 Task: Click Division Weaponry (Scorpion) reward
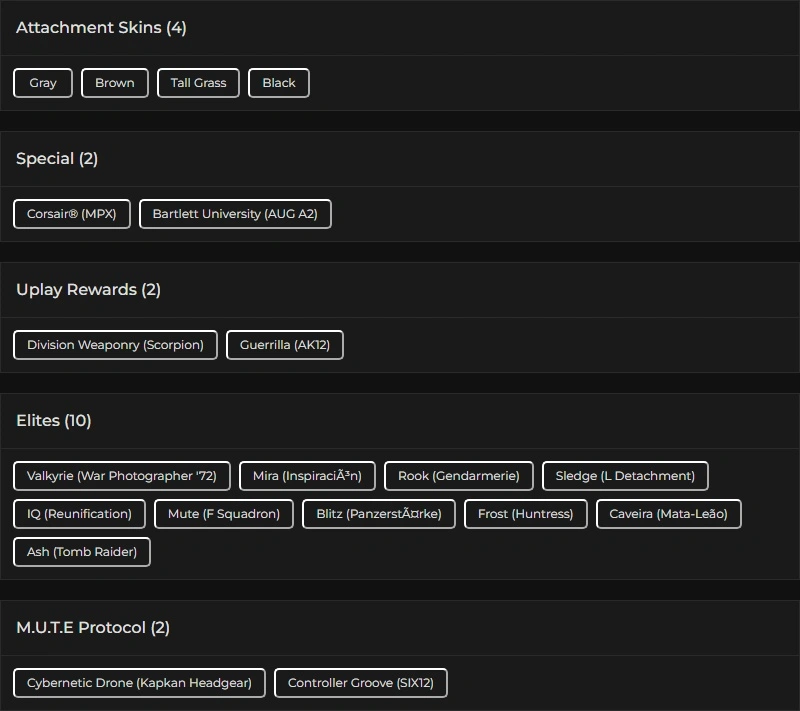click(x=115, y=345)
